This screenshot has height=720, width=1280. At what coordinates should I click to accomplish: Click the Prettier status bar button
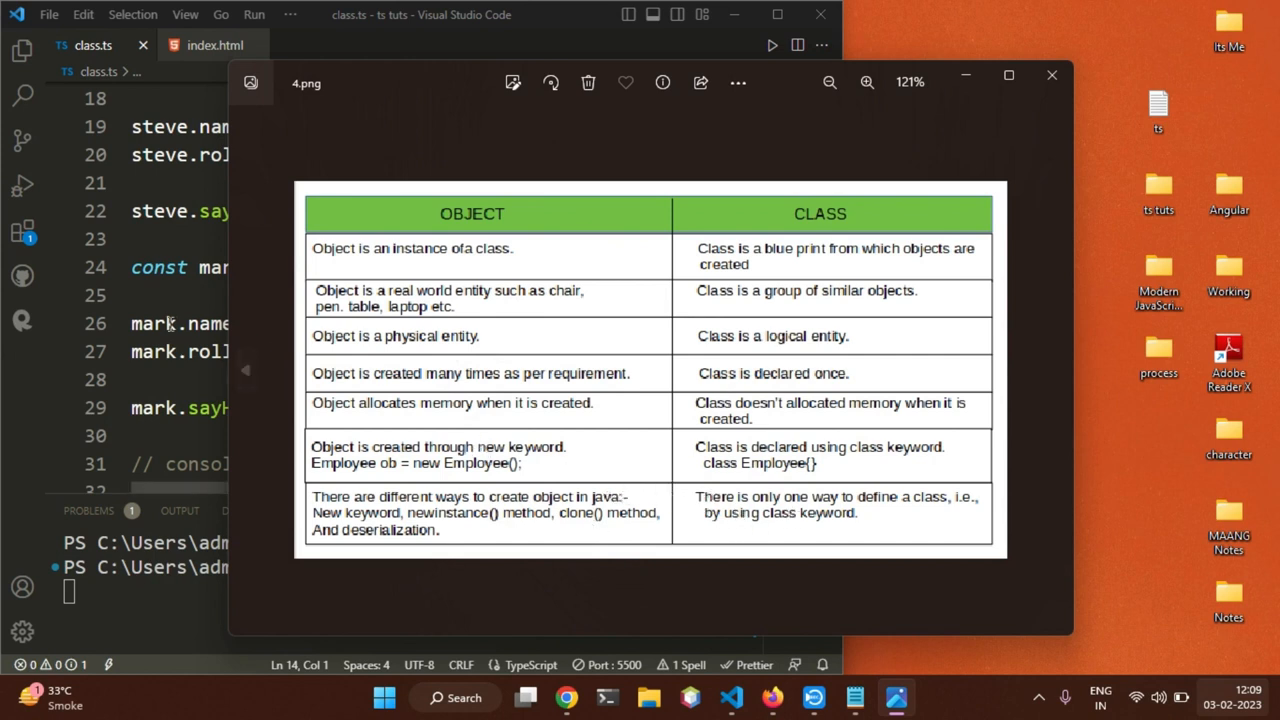tap(747, 665)
